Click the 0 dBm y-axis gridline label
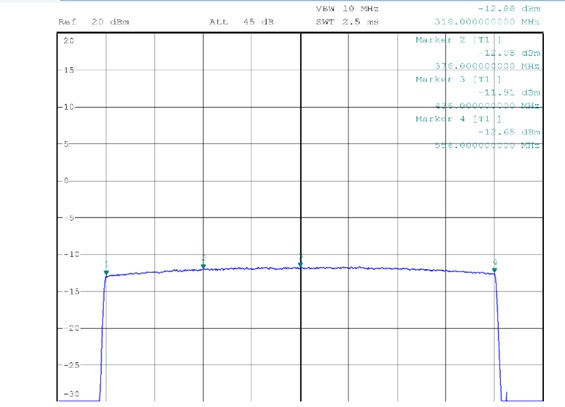The height and width of the screenshot is (407, 565). [x=66, y=181]
